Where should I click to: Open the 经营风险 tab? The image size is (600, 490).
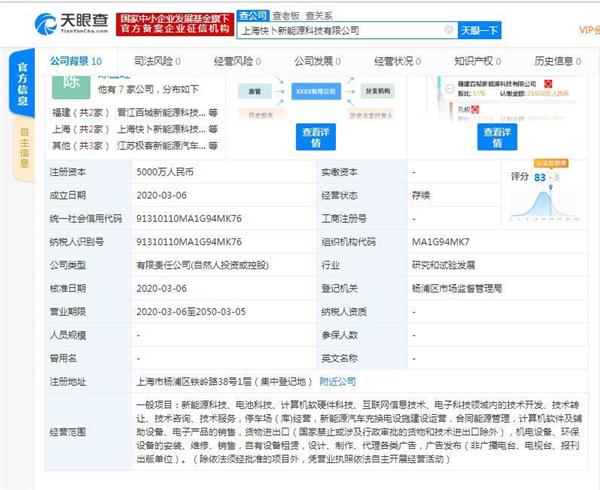[238, 61]
